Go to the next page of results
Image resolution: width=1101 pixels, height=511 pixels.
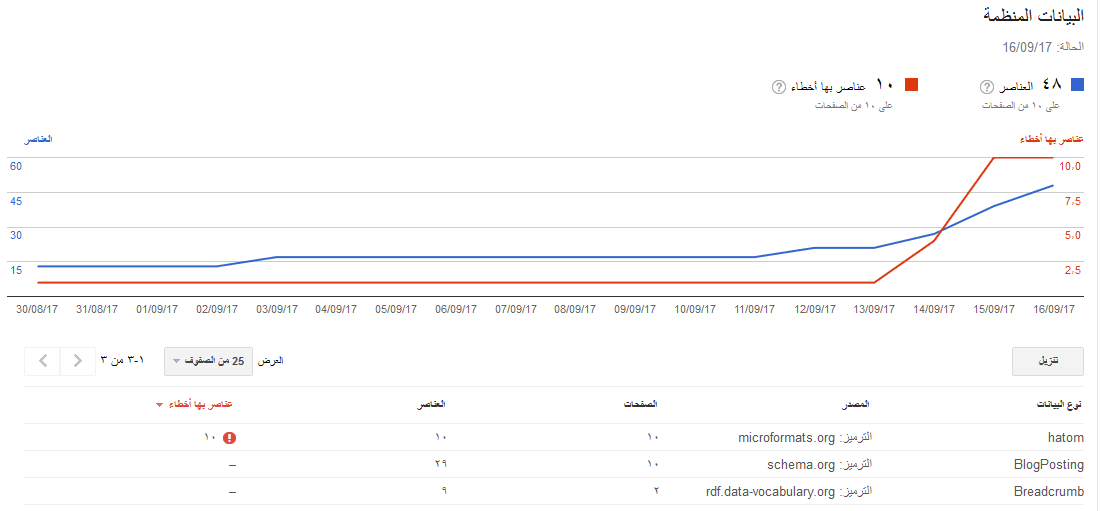(x=77, y=360)
